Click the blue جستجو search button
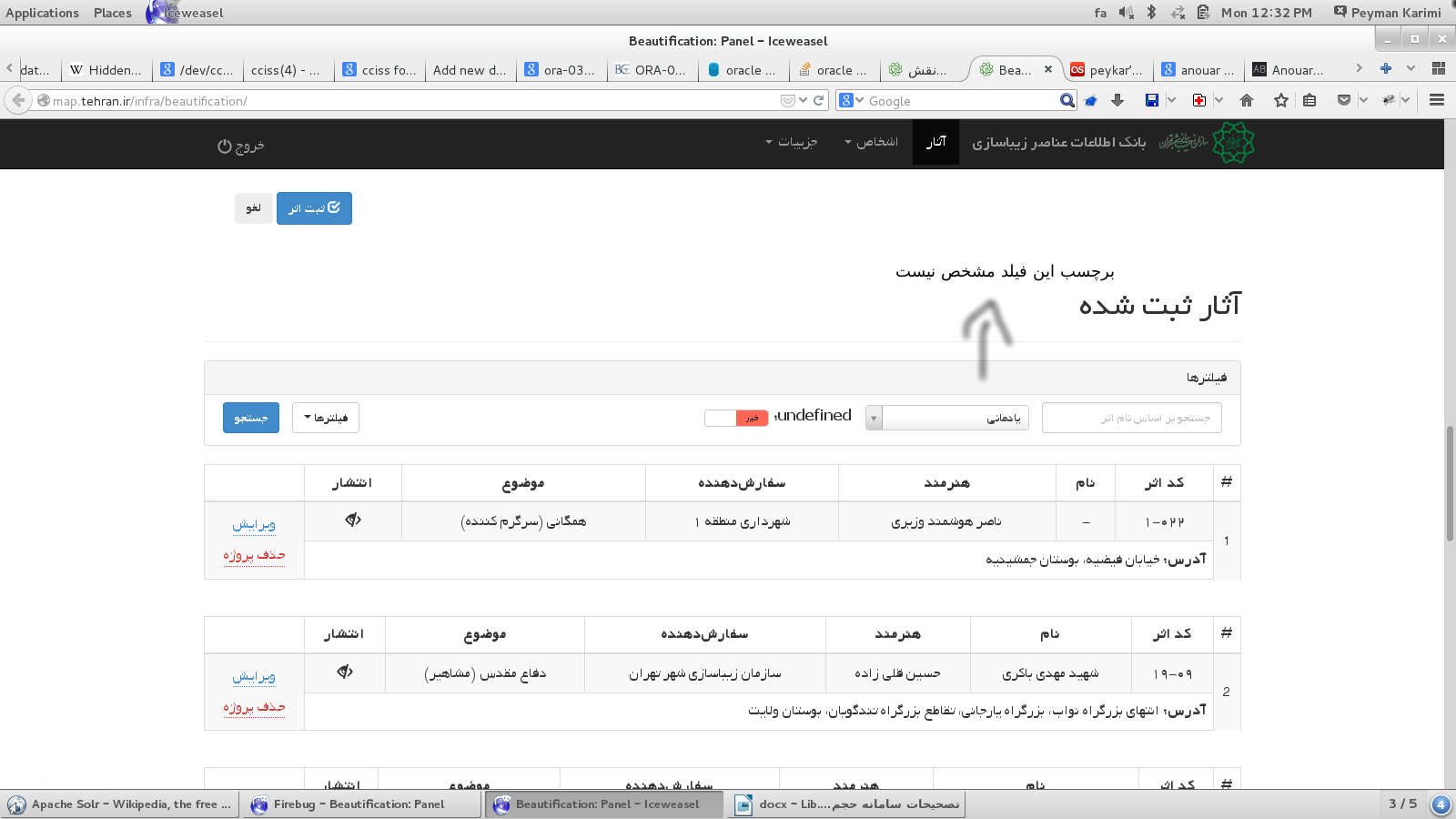 pyautogui.click(x=251, y=418)
